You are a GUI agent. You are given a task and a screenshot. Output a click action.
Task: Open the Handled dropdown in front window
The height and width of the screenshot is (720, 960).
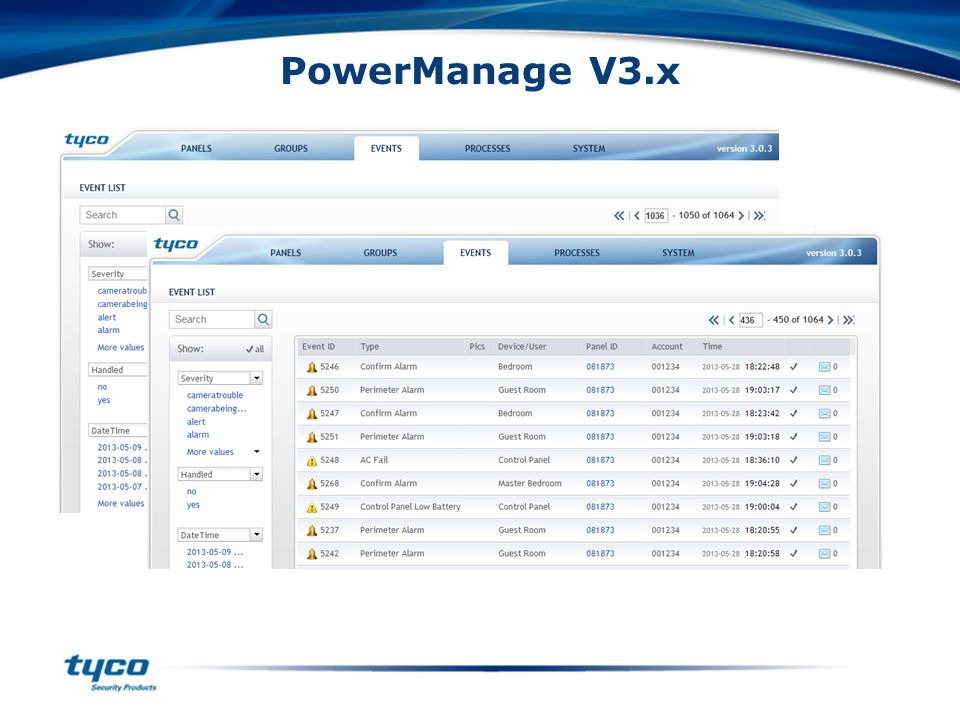[257, 474]
